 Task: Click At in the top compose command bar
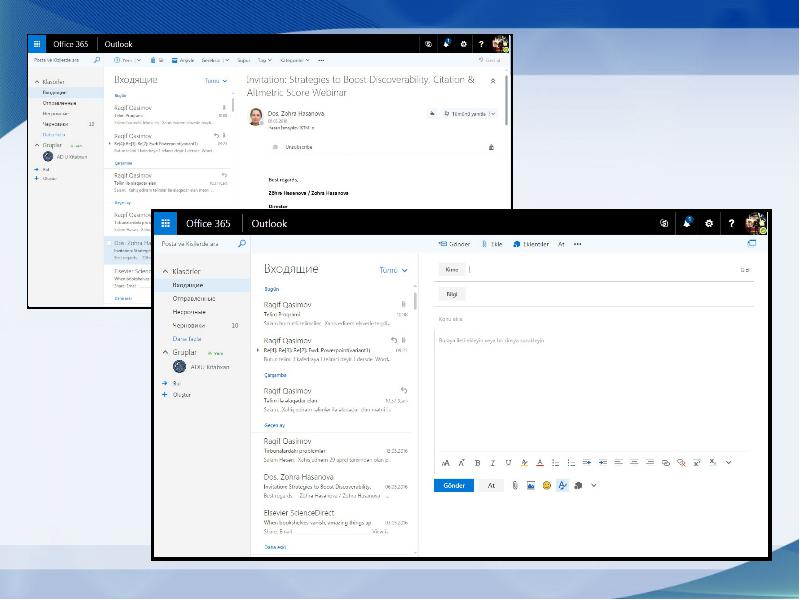561,244
